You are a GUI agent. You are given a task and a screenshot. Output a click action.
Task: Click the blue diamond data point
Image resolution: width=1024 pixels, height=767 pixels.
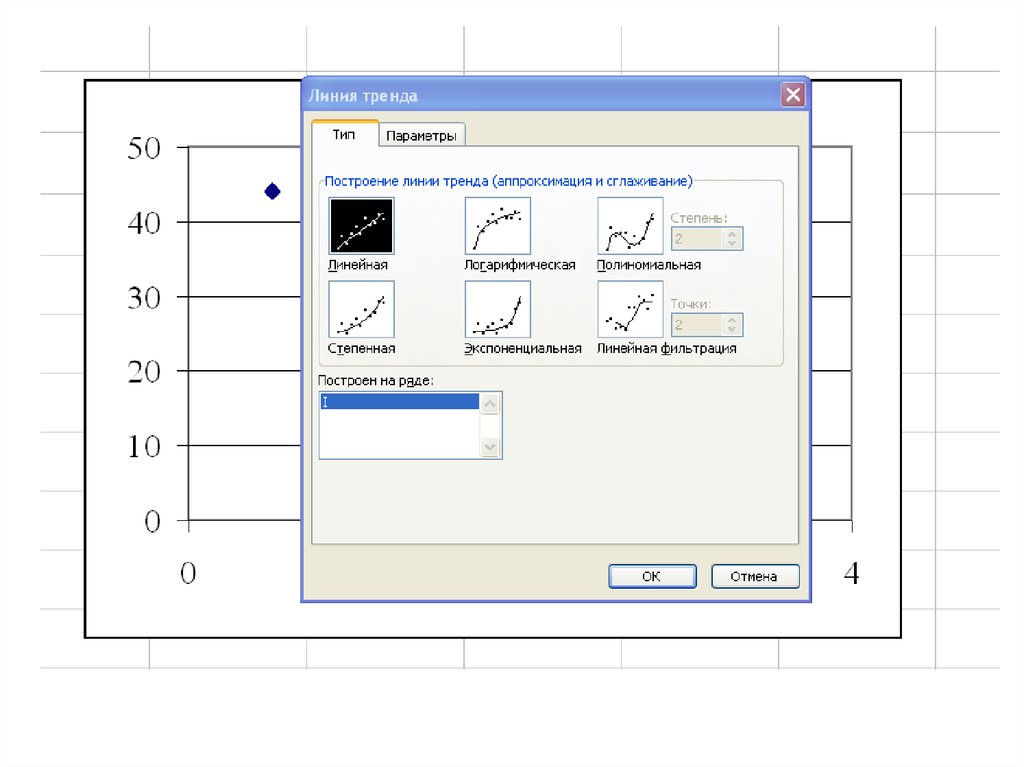[272, 191]
